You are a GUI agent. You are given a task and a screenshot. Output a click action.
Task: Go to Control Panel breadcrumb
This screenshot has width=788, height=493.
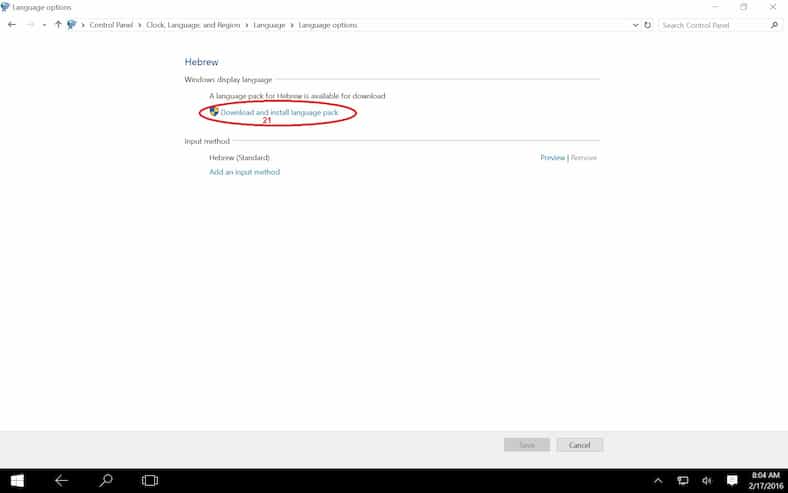[x=111, y=25]
